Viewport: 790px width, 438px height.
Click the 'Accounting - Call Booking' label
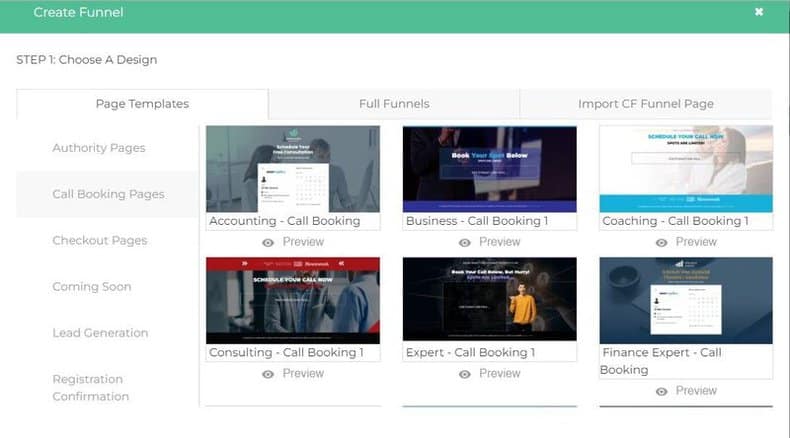pos(285,221)
